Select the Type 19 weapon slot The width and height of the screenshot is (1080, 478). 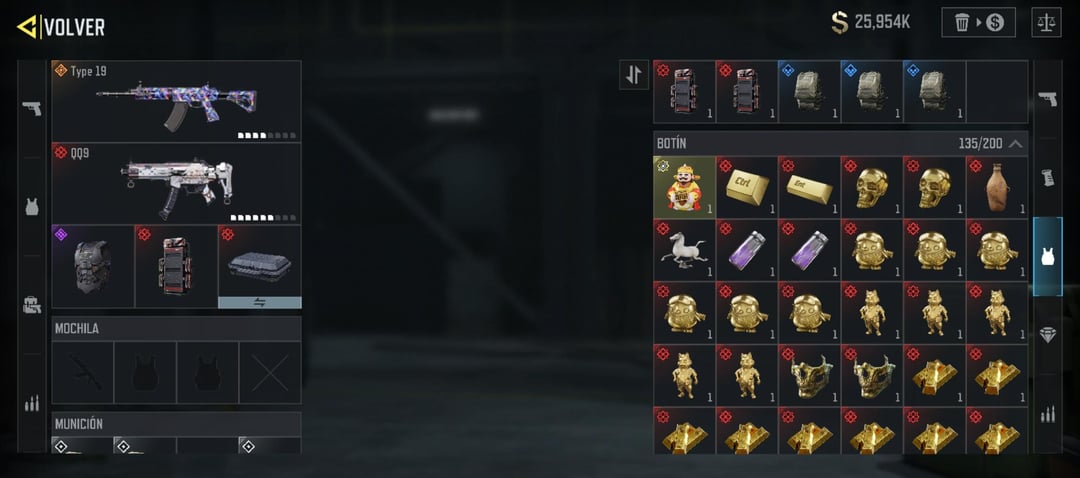(x=176, y=101)
